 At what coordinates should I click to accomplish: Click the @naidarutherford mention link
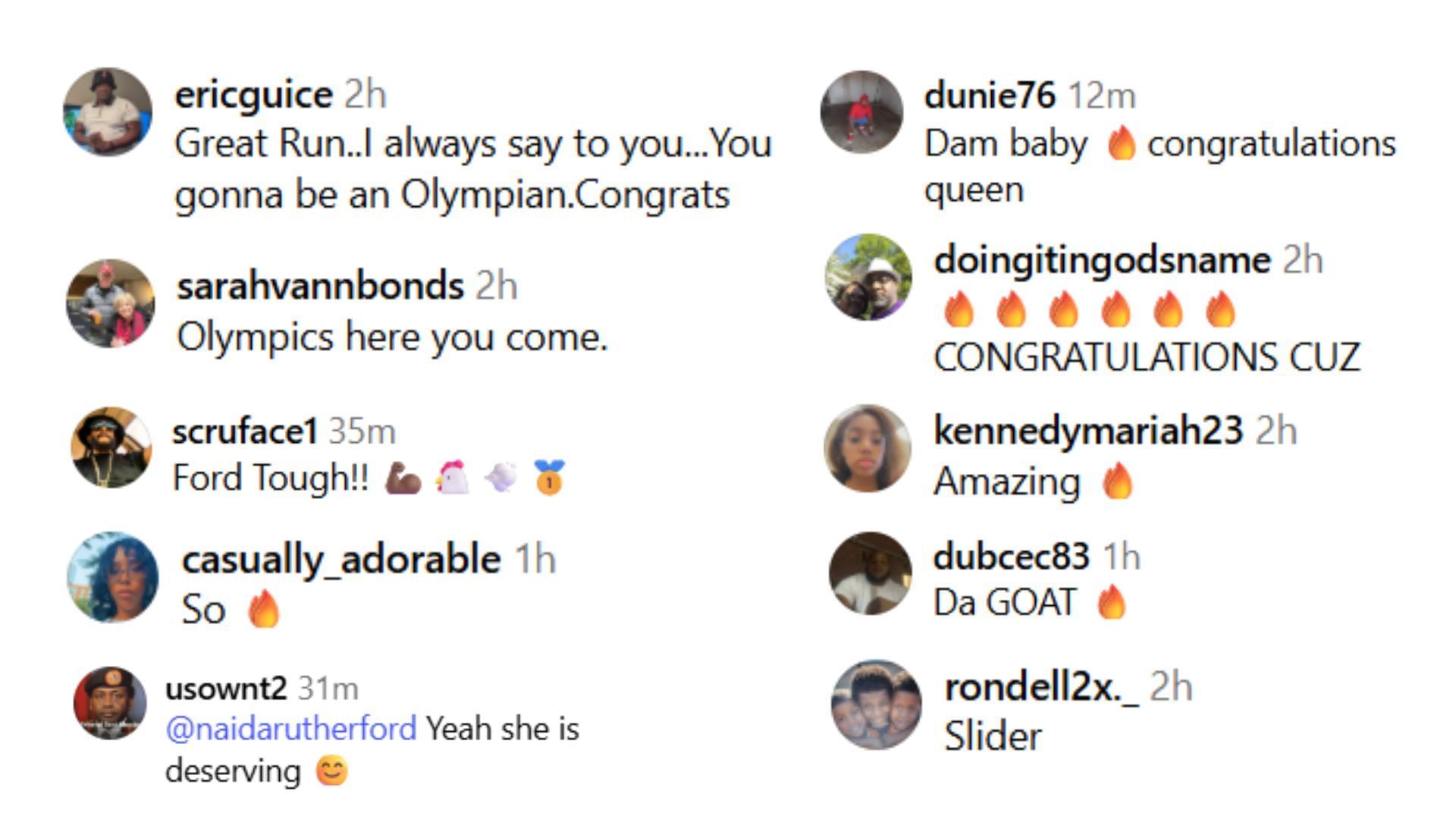tap(291, 729)
